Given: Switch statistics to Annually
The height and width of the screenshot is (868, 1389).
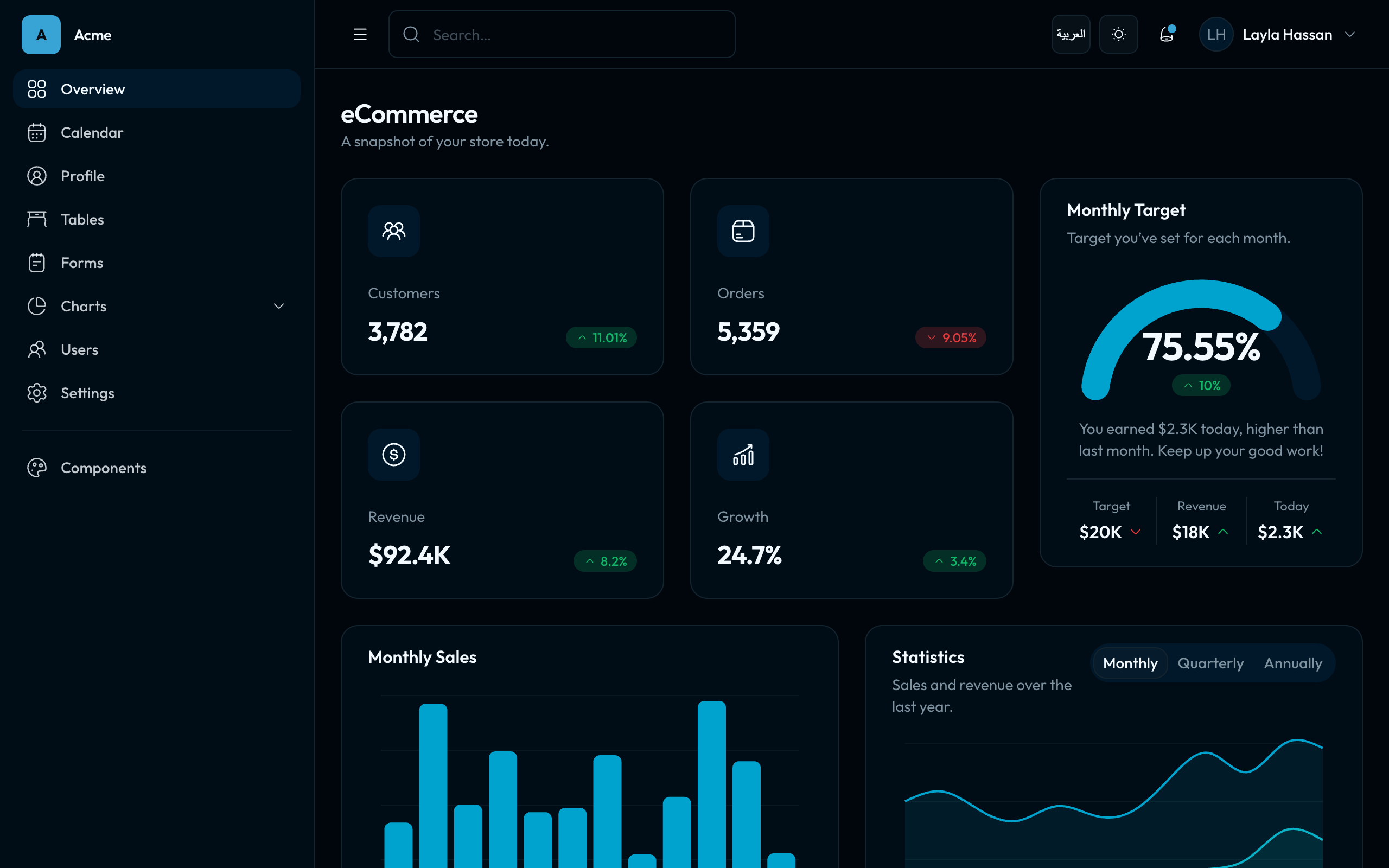Looking at the screenshot, I should point(1292,663).
